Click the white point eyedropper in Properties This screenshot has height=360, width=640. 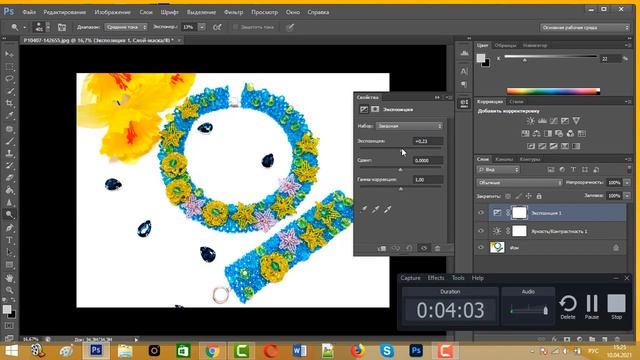click(x=387, y=209)
